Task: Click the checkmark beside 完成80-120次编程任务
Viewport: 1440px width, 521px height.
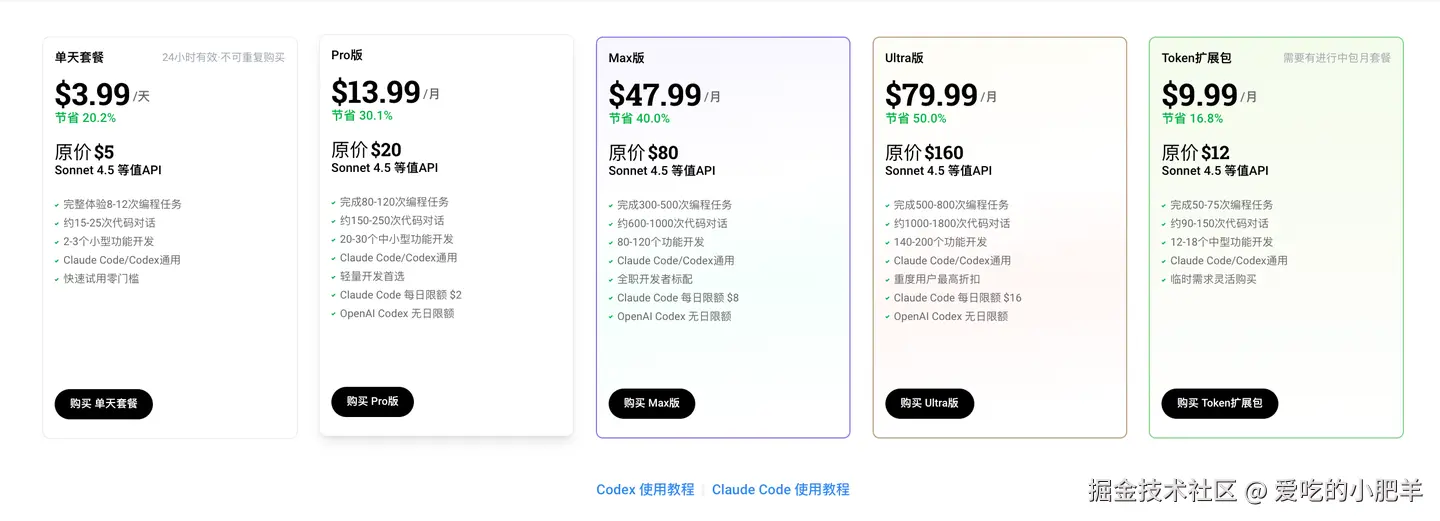Action: click(x=333, y=203)
